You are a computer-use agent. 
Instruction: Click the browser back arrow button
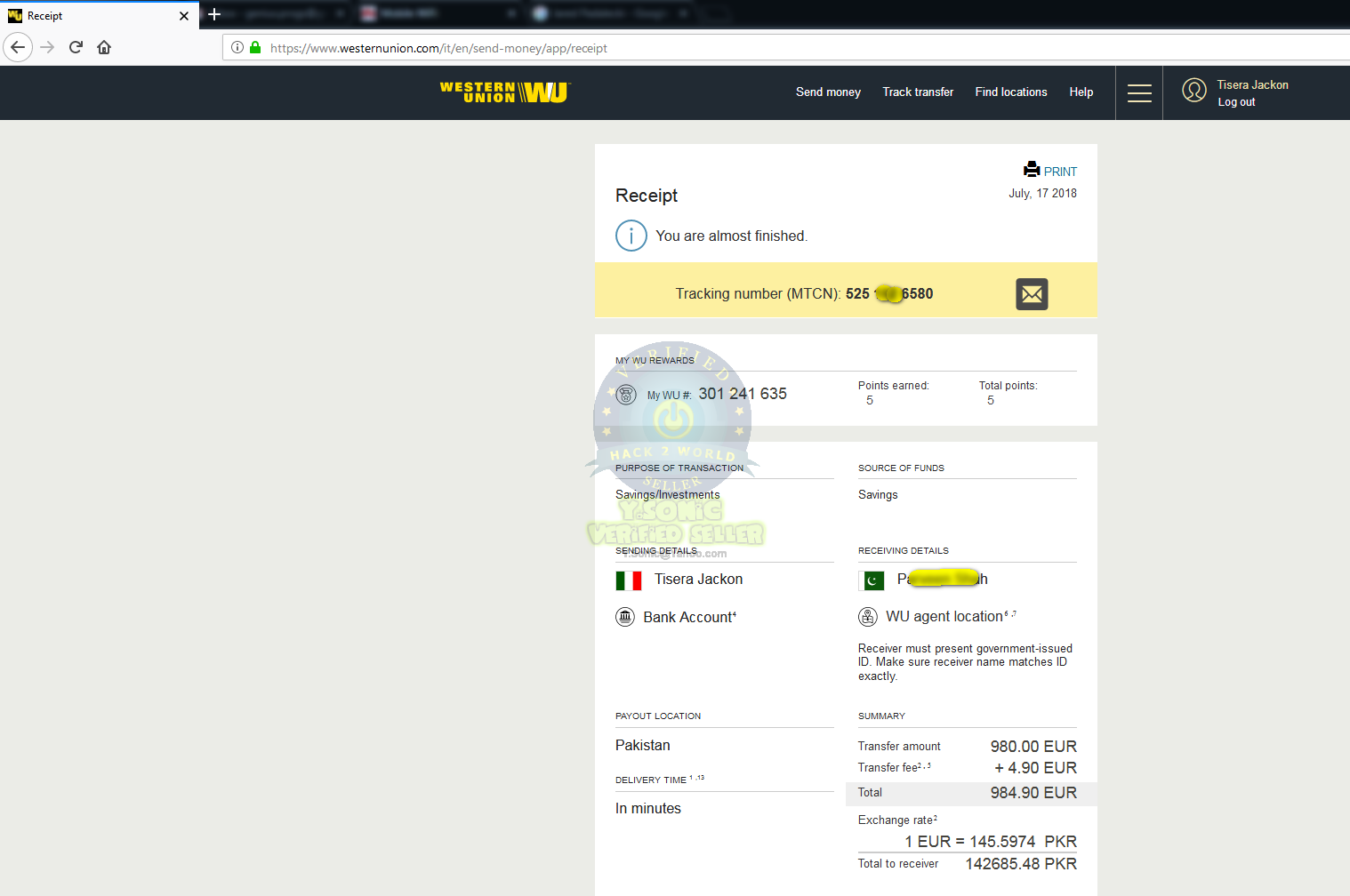18,47
